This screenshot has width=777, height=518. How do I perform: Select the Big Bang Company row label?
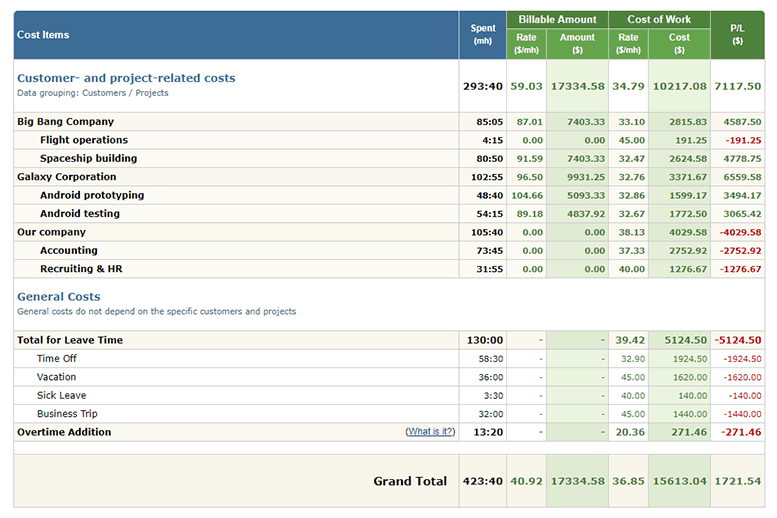(x=65, y=121)
